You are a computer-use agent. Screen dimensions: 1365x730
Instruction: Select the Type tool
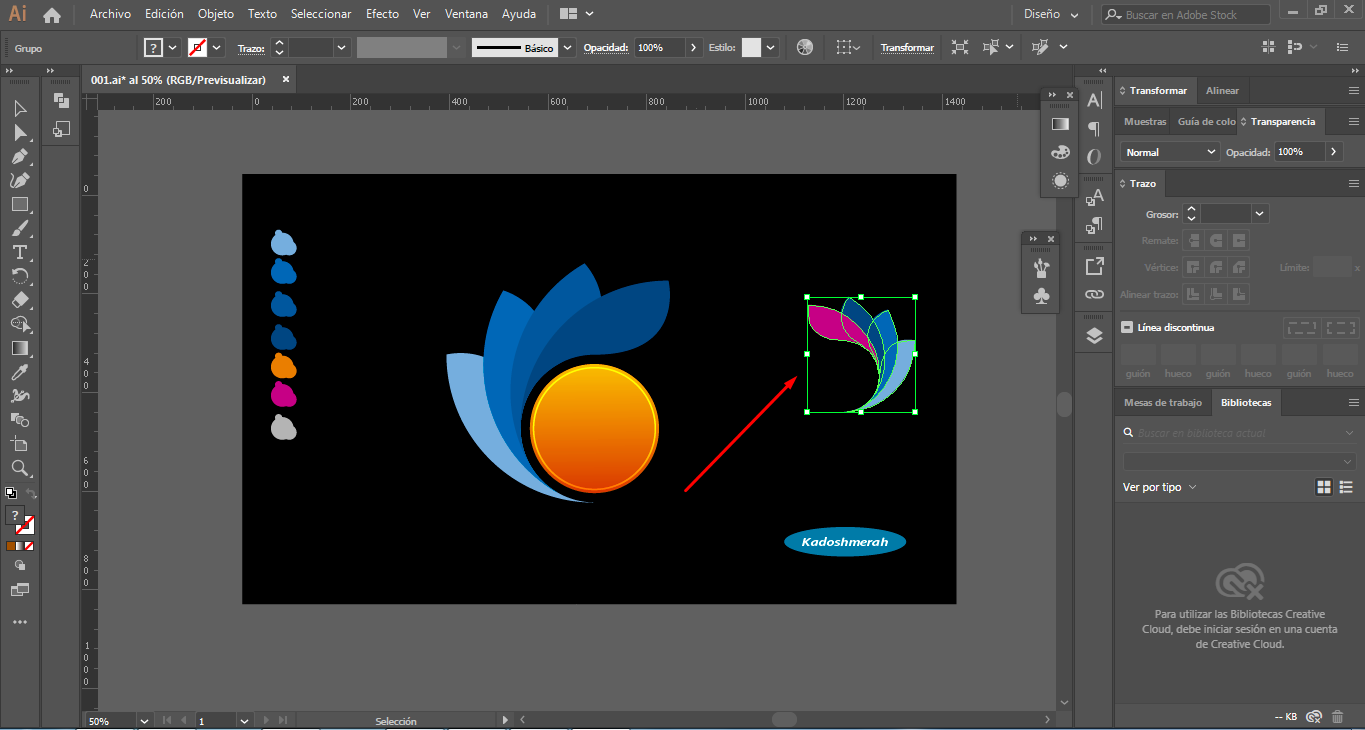(20, 252)
